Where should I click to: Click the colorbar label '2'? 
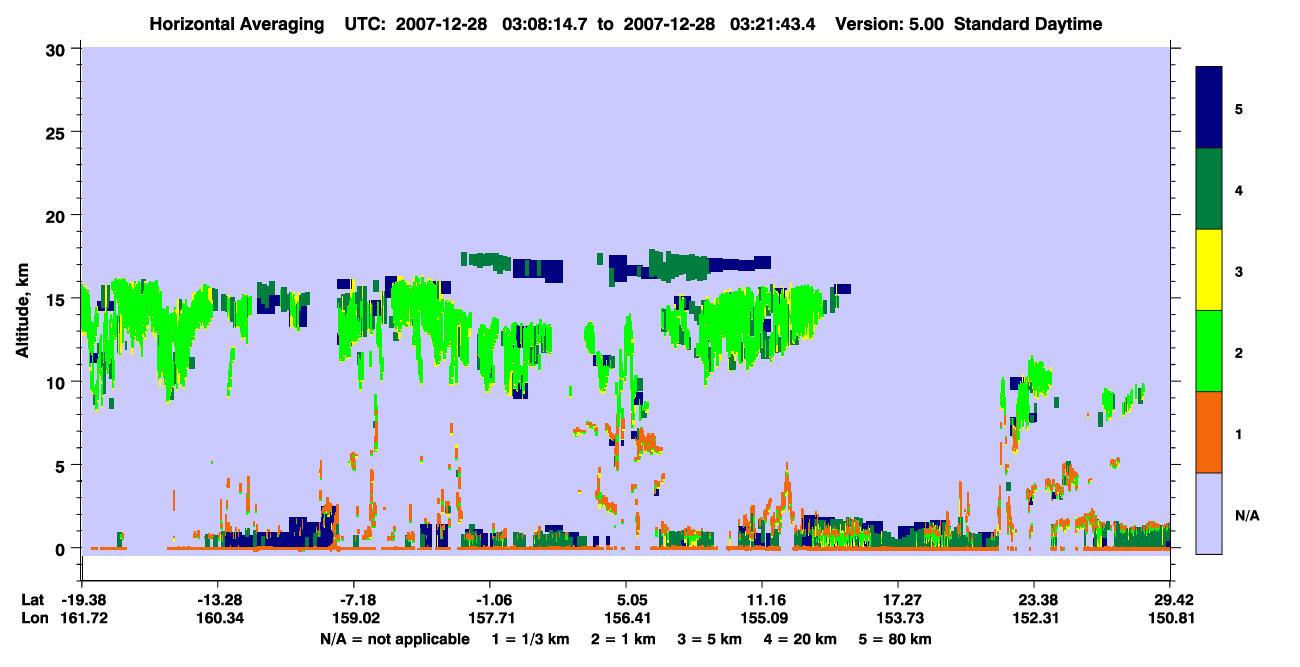click(x=1239, y=353)
